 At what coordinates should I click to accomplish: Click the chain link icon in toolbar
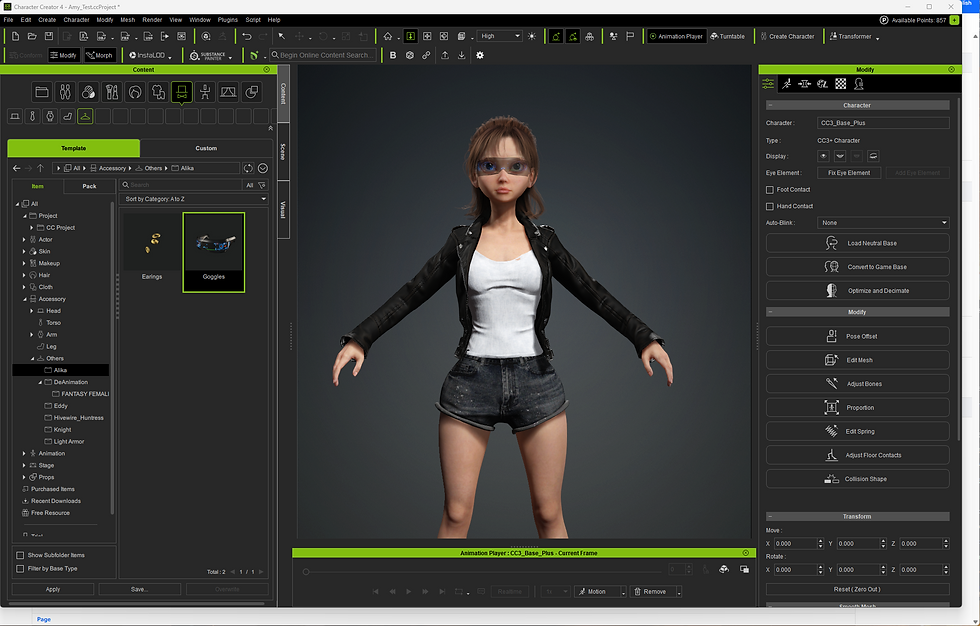[x=426, y=55]
